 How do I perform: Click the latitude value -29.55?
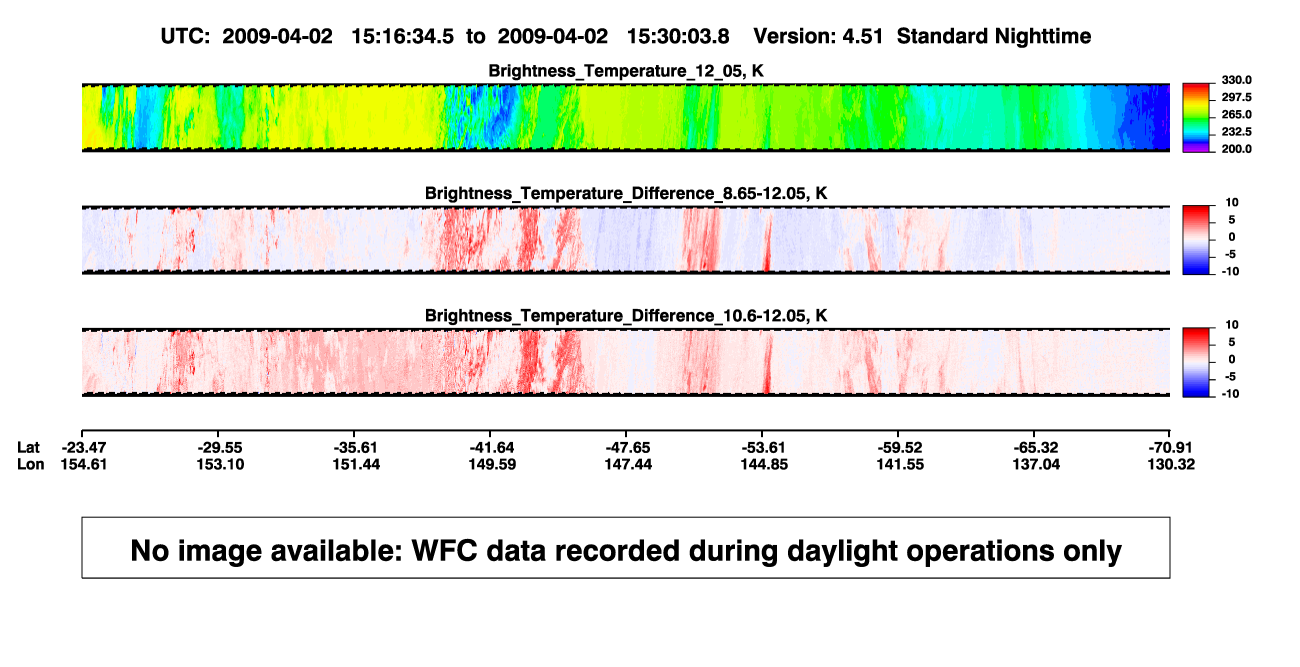click(220, 447)
